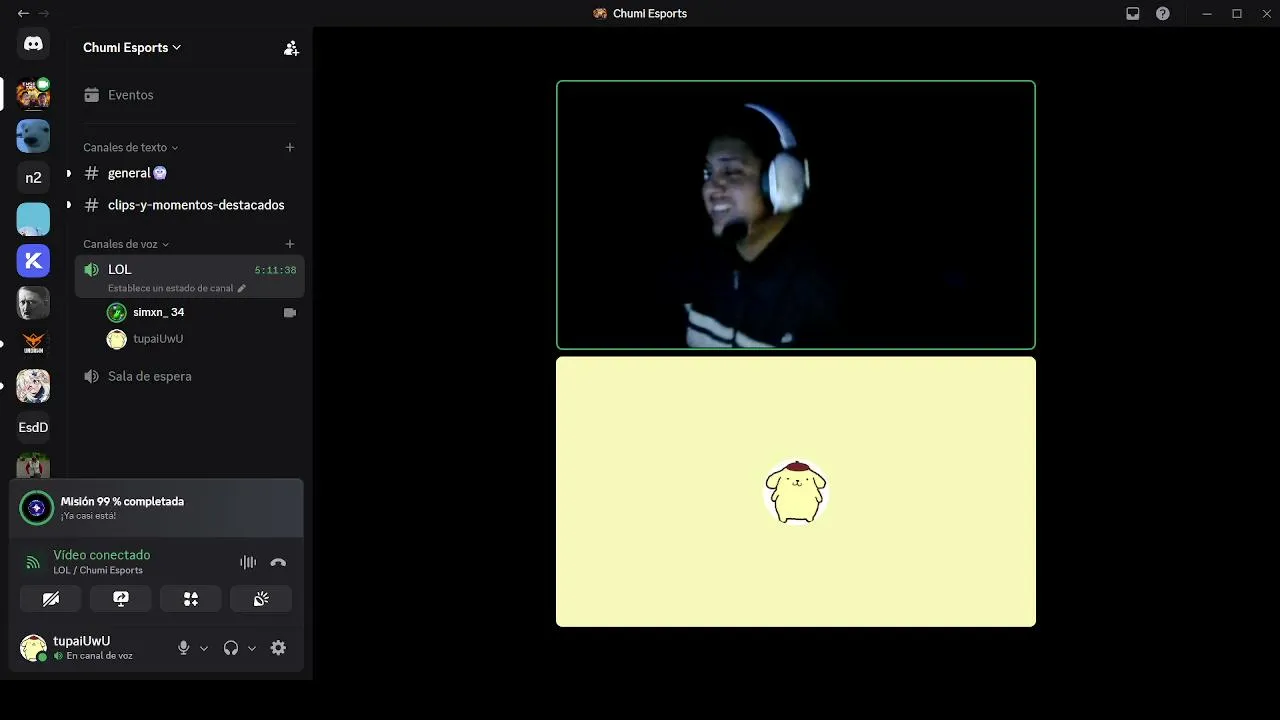Toggle screen sharing button

click(x=121, y=599)
